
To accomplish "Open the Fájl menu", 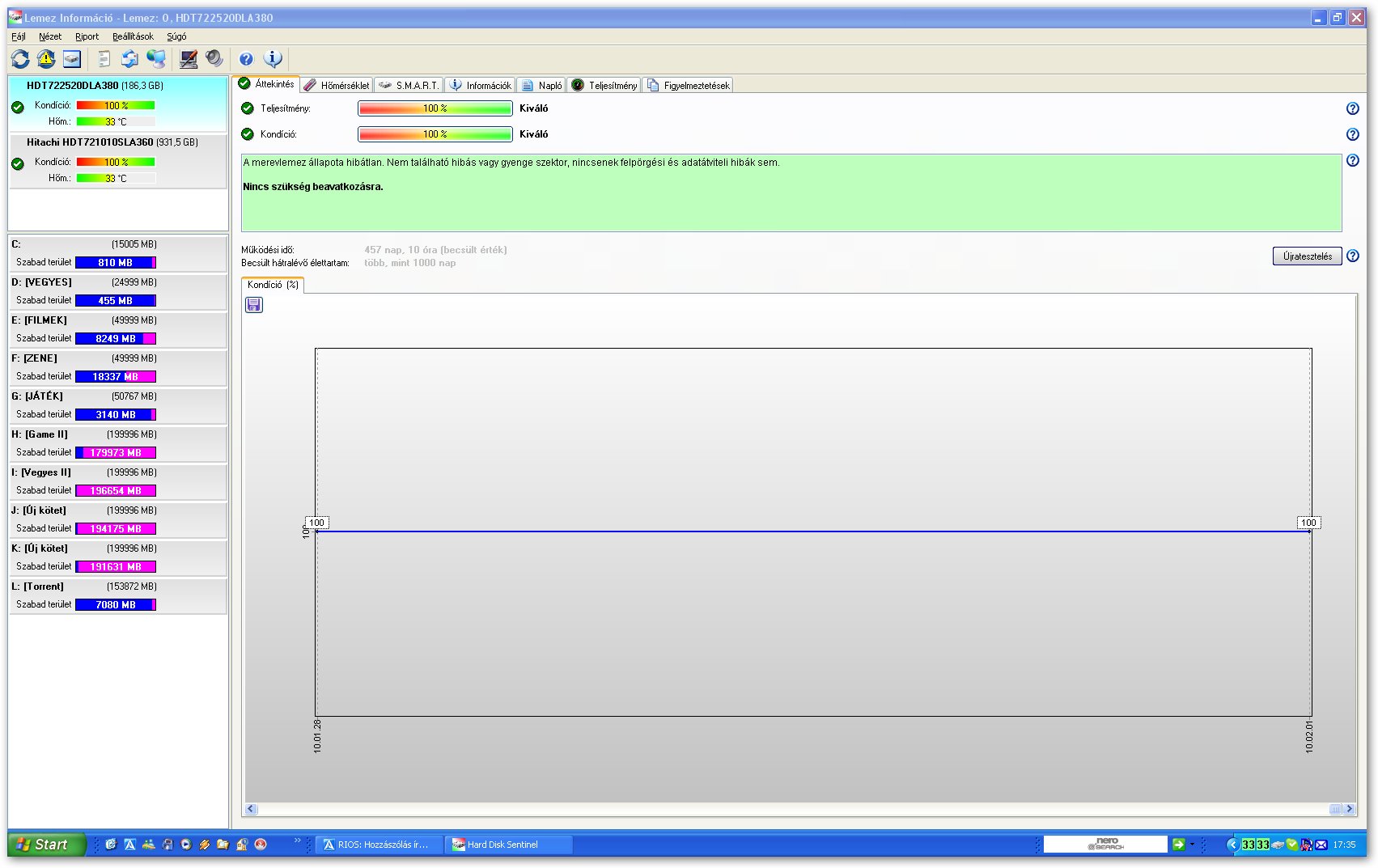I will [x=19, y=36].
